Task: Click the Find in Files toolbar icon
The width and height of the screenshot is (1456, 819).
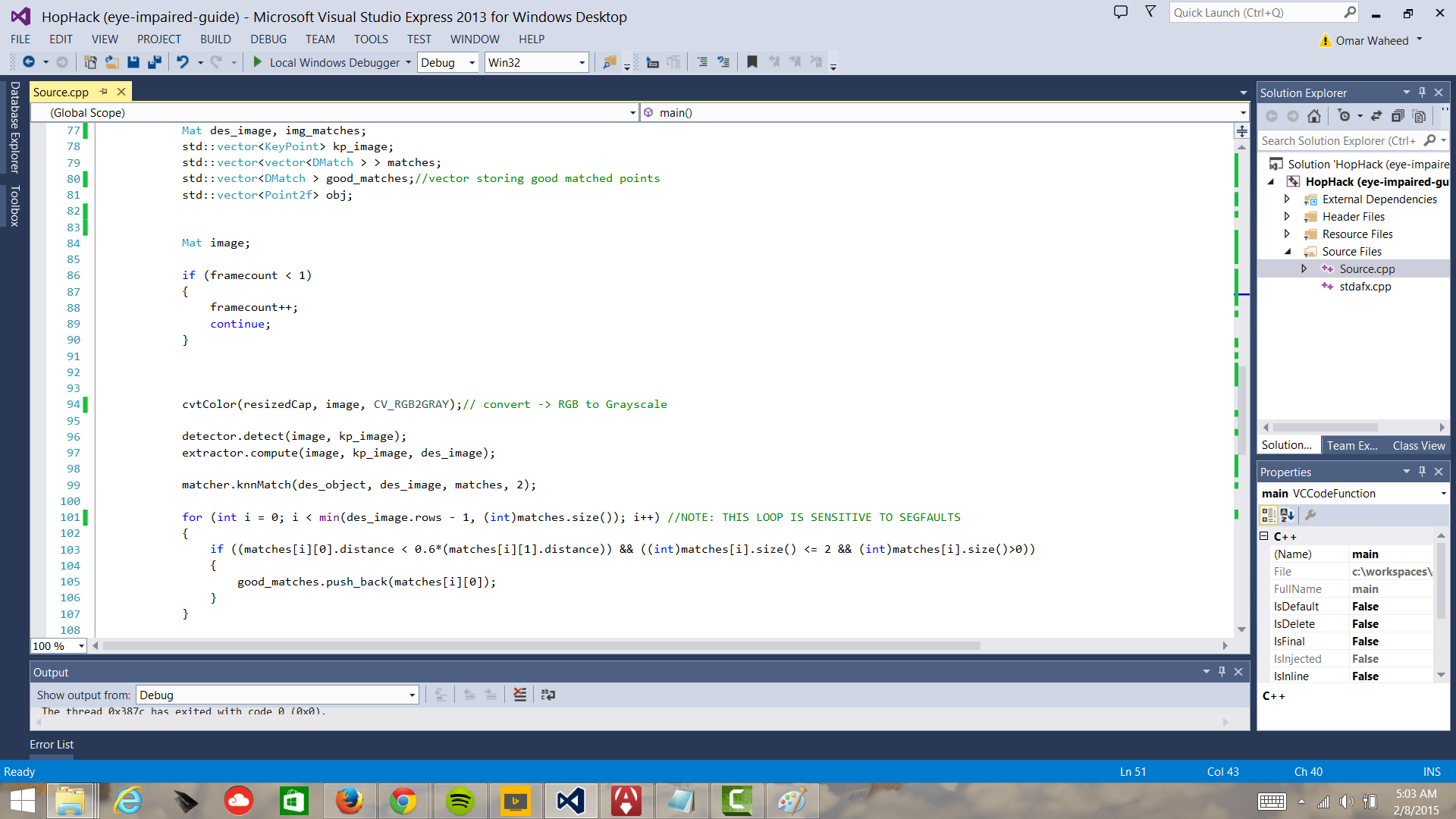Action: [x=609, y=62]
